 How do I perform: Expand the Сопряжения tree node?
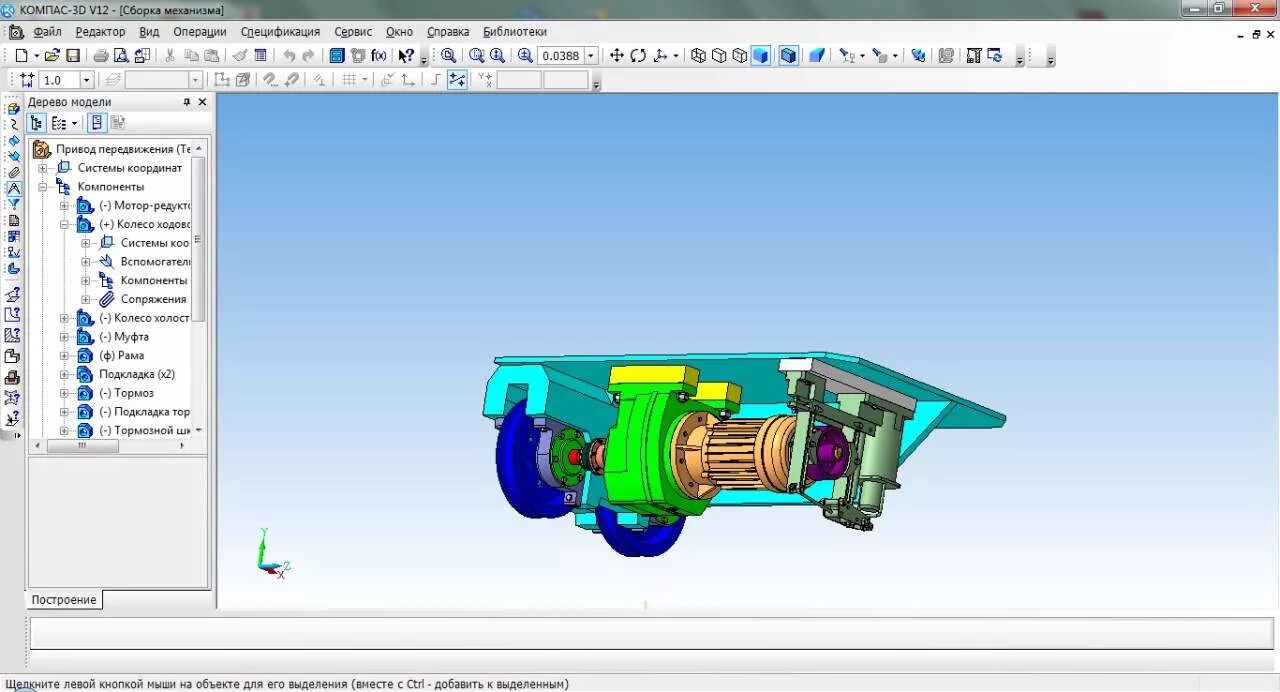(x=86, y=300)
